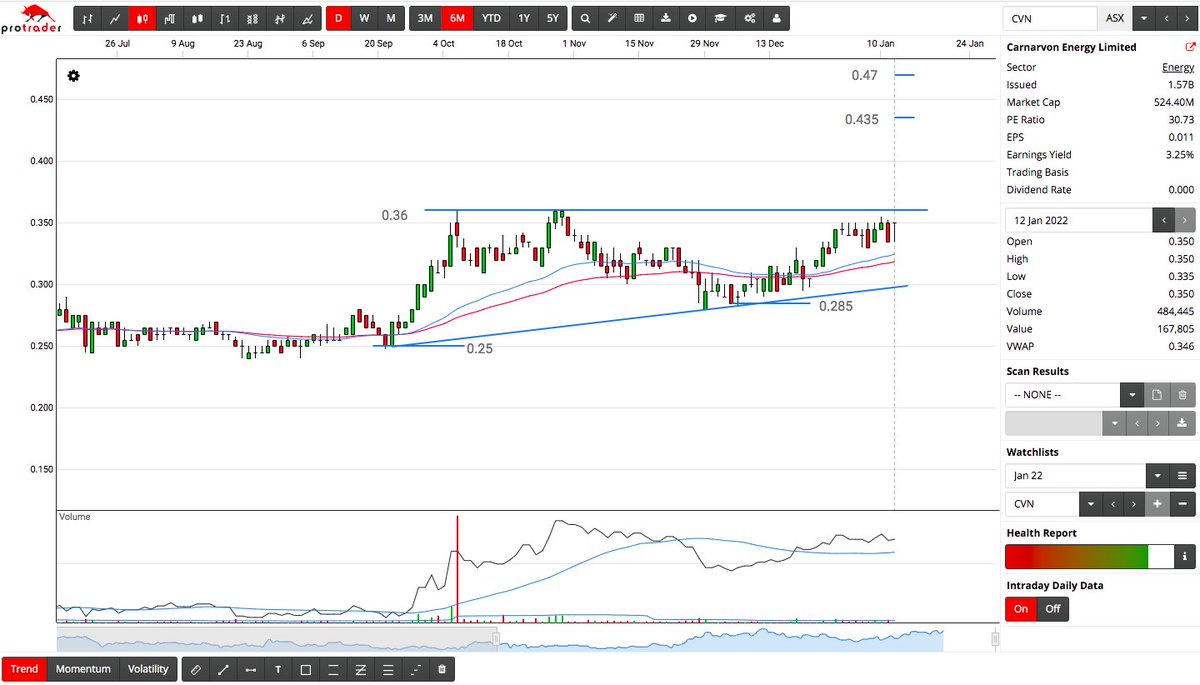Viewport: 1200px width, 685px height.
Task: Remove CVN from watchlist with minus icon
Action: (1182, 504)
